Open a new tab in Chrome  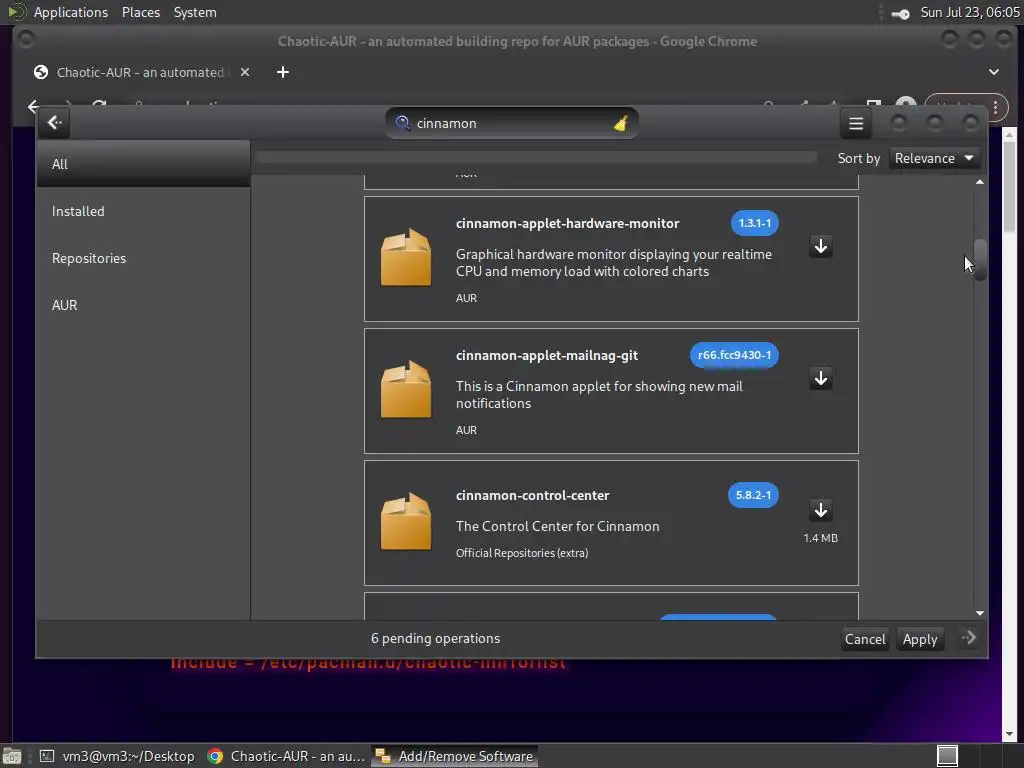tap(282, 72)
